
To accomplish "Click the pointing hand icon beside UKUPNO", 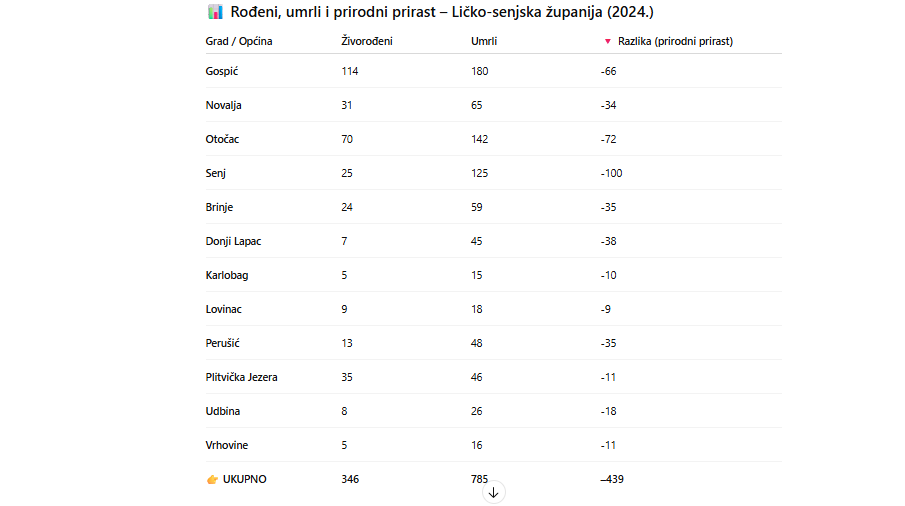I will [x=212, y=479].
